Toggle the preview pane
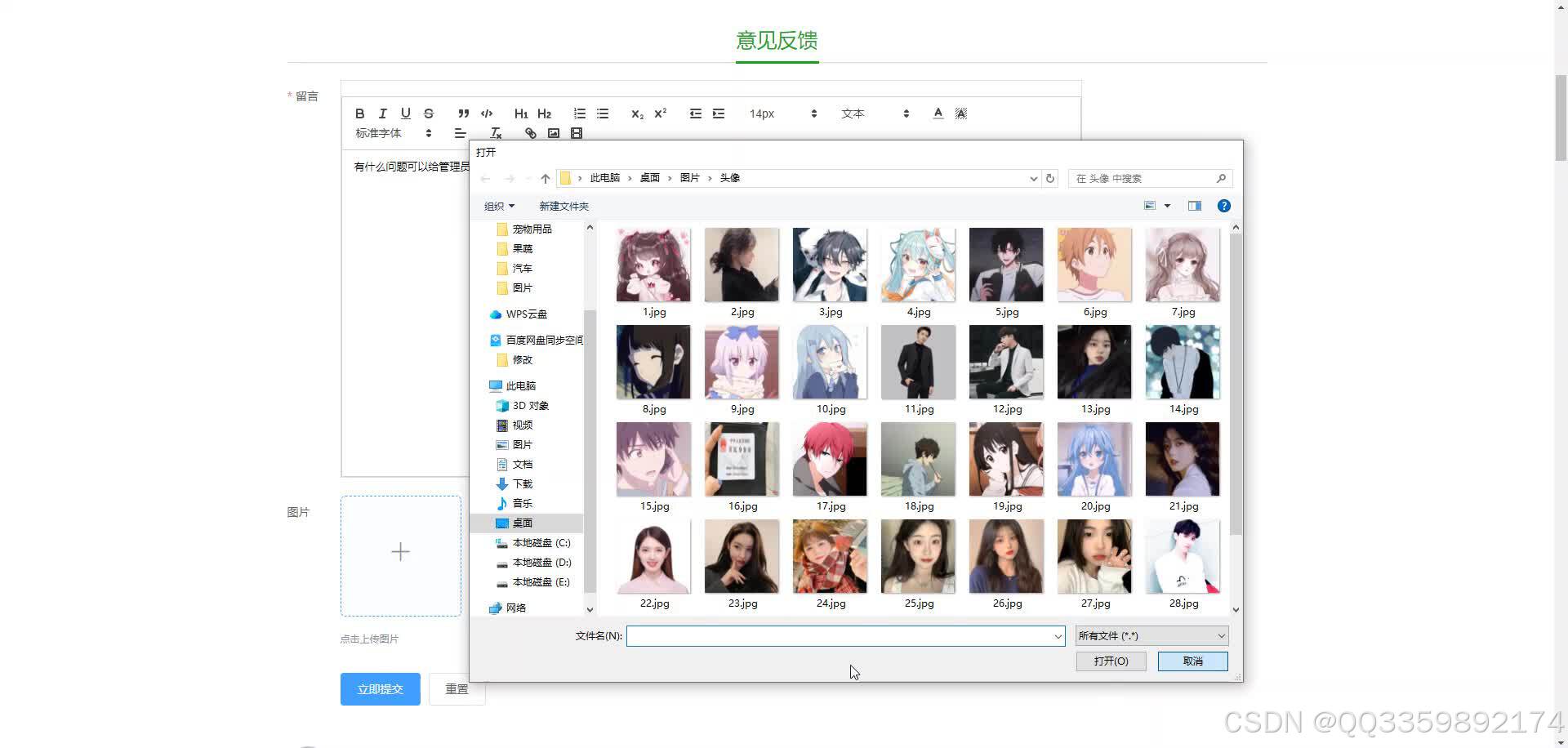Screen dimensions: 1568x748 [x=1195, y=206]
